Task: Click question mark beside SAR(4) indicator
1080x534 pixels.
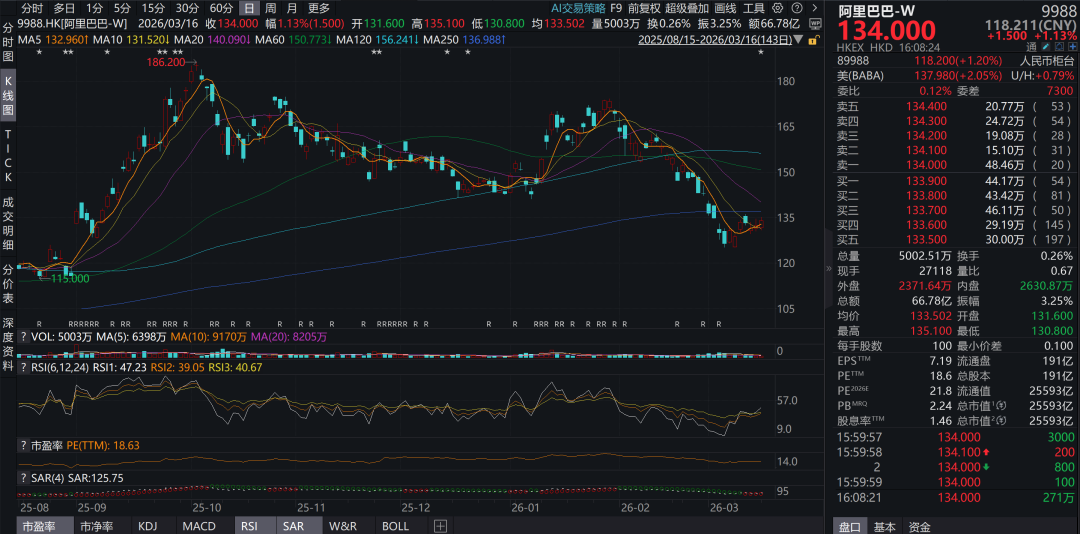Action: click(22, 478)
